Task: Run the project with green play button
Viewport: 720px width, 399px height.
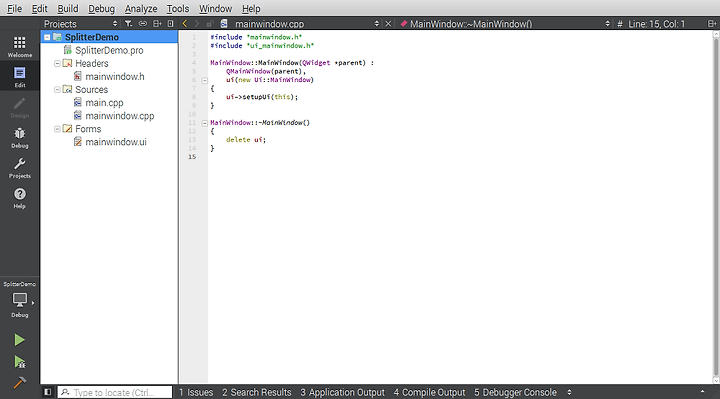Action: (19, 340)
